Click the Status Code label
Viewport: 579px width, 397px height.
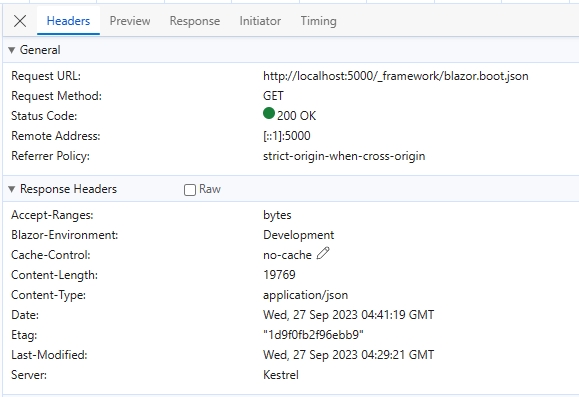click(44, 116)
